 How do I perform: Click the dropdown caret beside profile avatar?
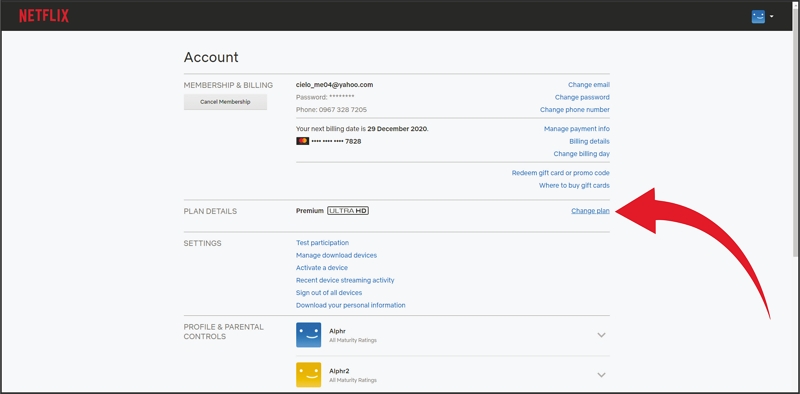point(771,16)
